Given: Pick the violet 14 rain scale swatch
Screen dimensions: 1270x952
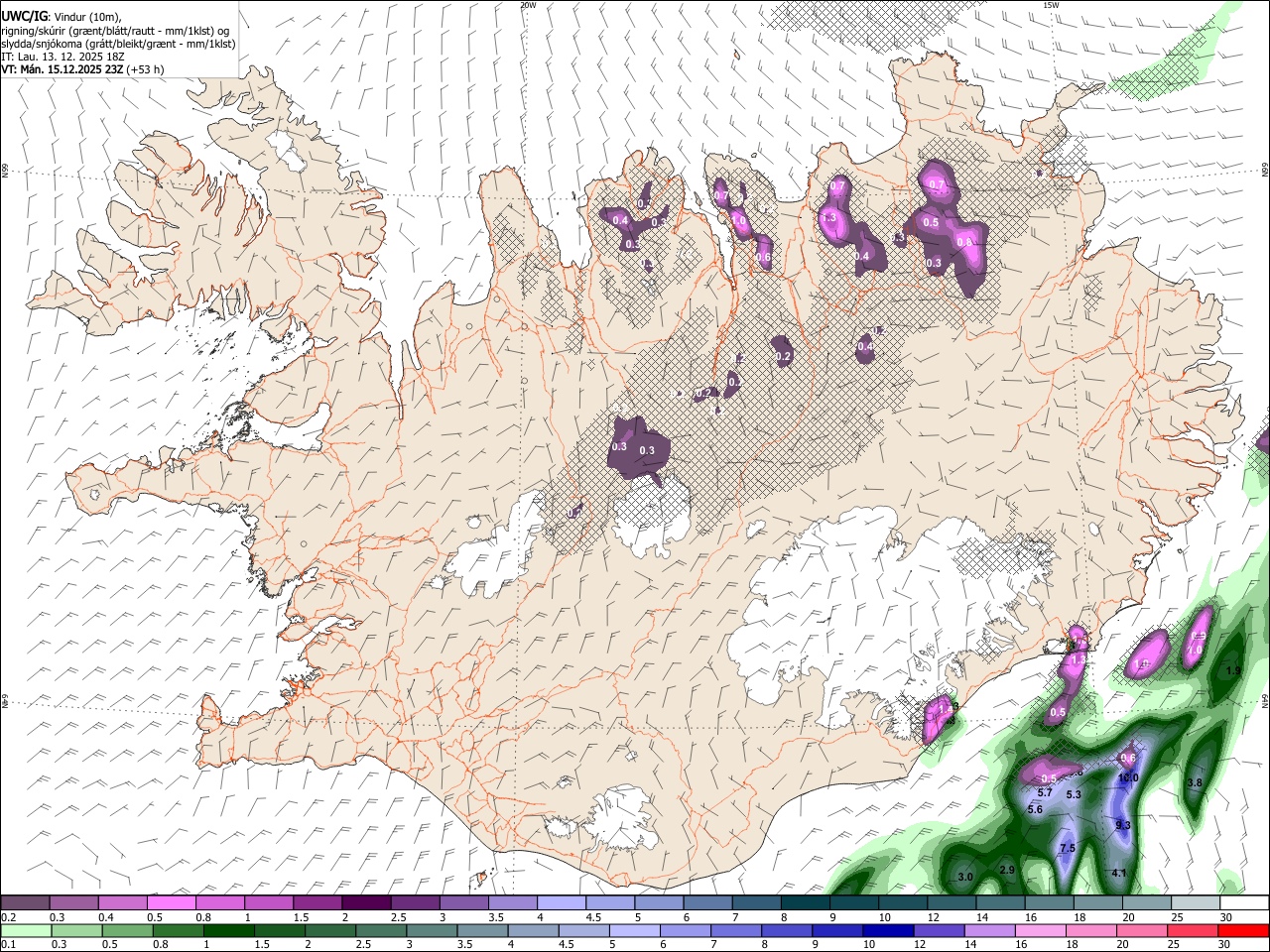Looking at the screenshot, I should 990,930.
